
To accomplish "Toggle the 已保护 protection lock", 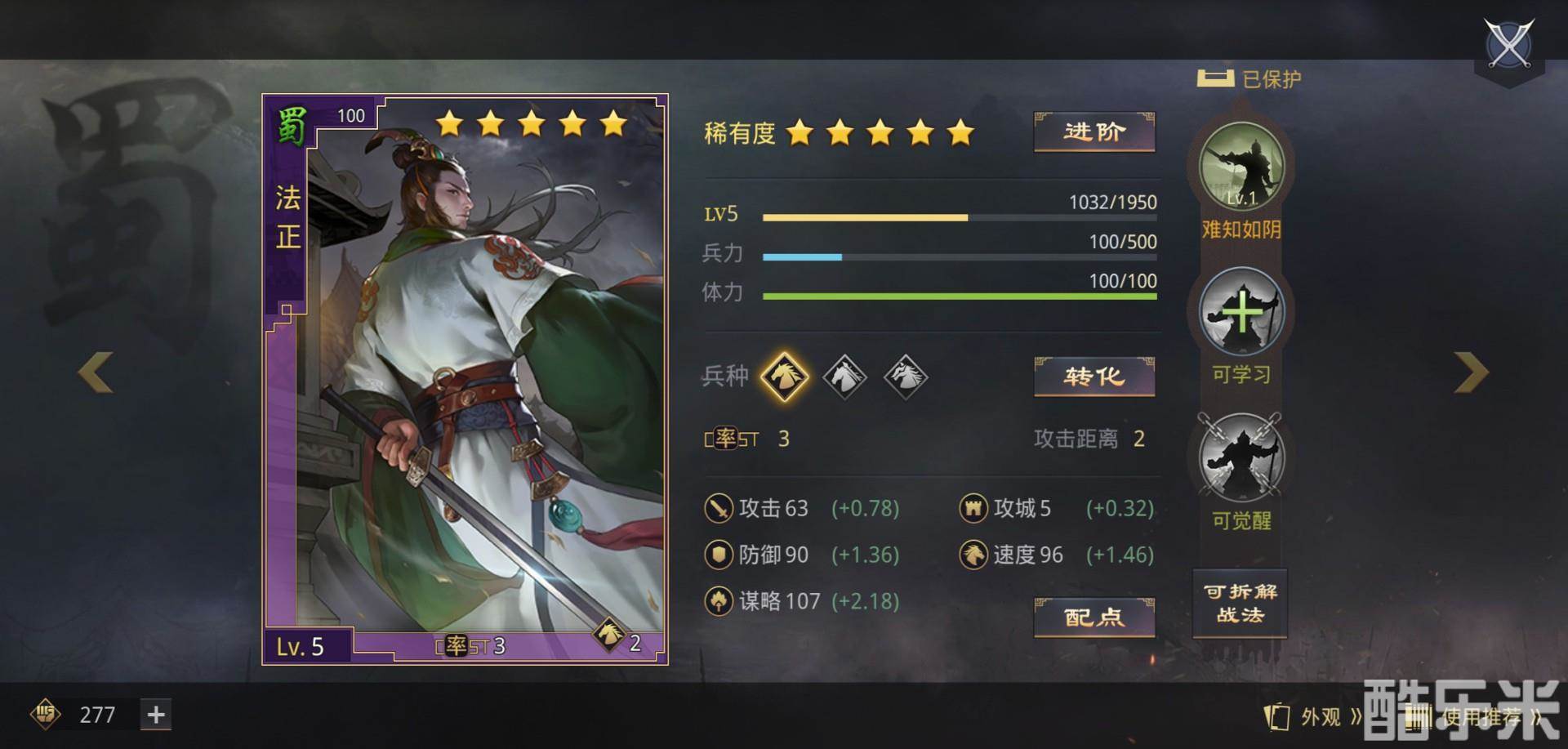I will (x=1249, y=79).
